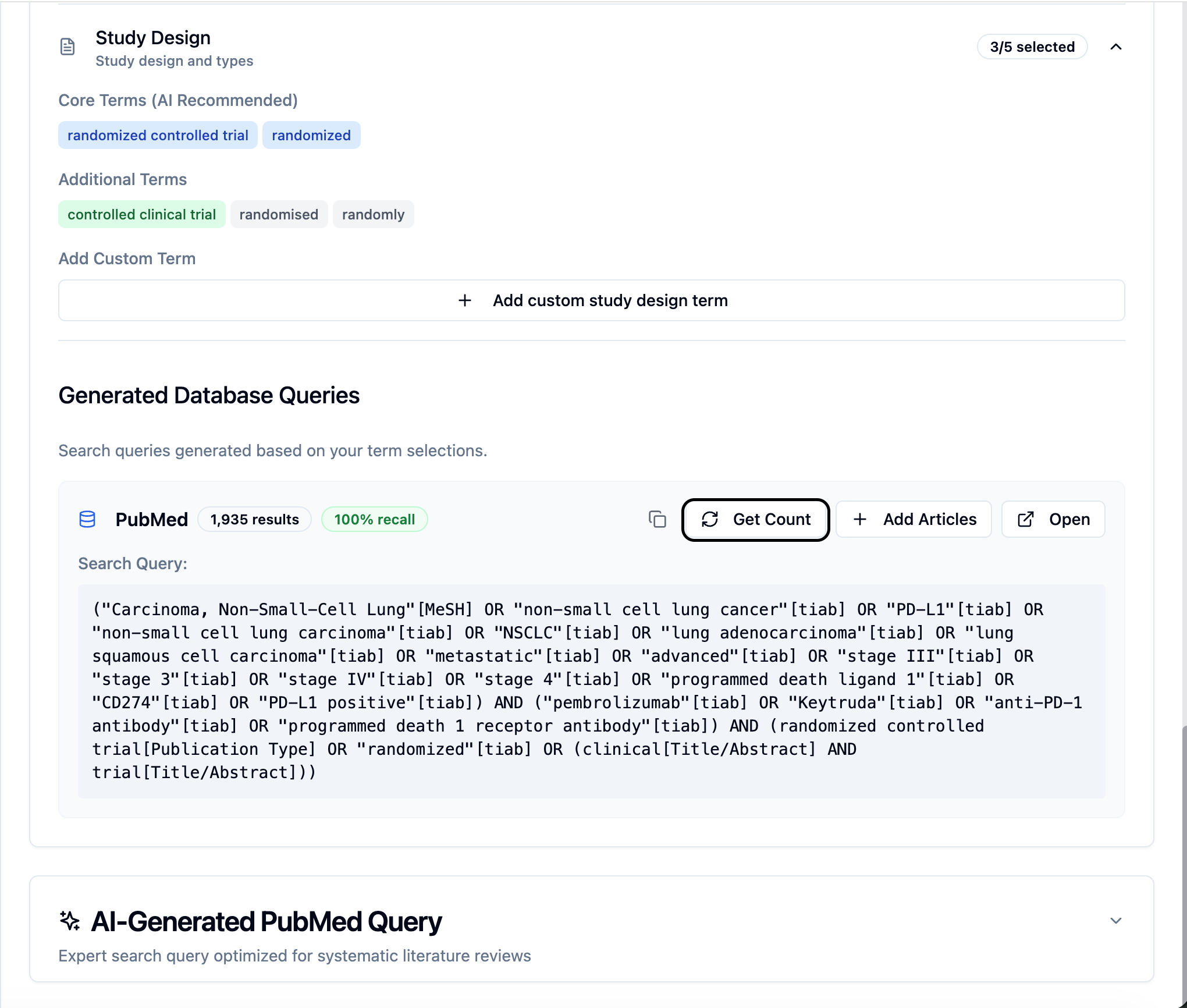The image size is (1187, 1008).
Task: Copy the PubMed query with copy icon
Action: [x=657, y=519]
